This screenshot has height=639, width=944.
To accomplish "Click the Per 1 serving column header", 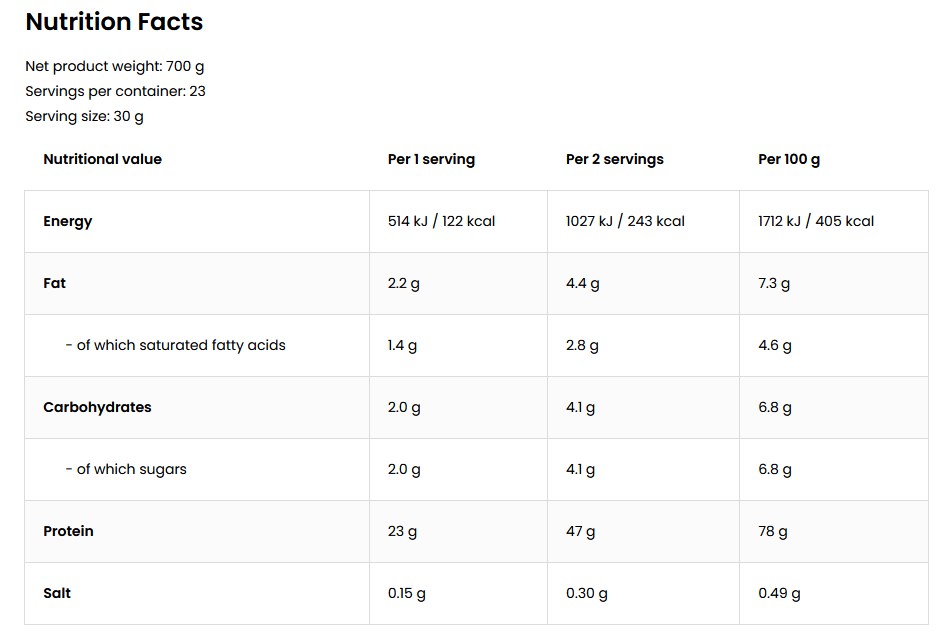I will 431,160.
